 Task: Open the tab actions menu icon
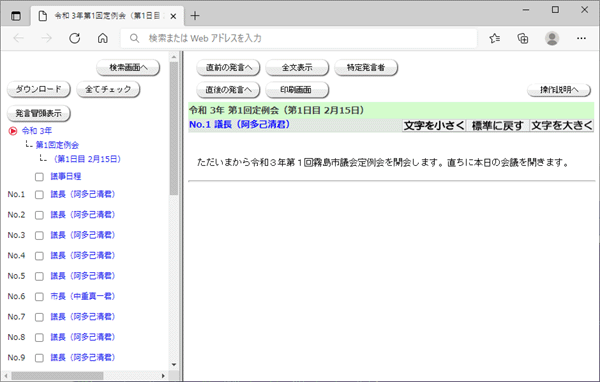[x=16, y=16]
